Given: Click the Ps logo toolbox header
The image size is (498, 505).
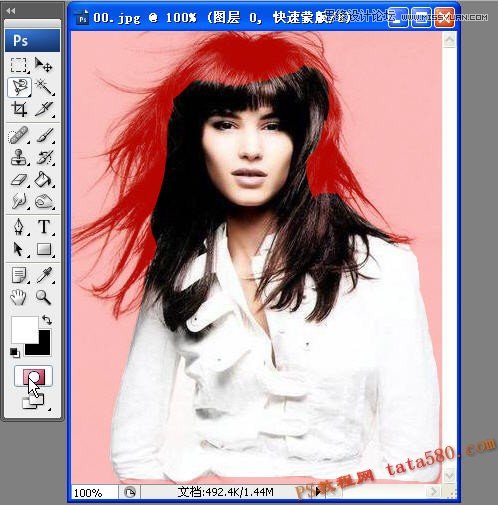Looking at the screenshot, I should click(x=32, y=40).
